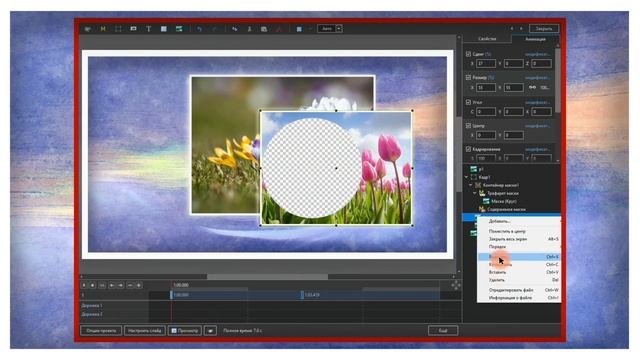Viewport: 640px width, 360px height.
Task: Choose Закрыть весь экран in context menu
Action: pyautogui.click(x=519, y=239)
